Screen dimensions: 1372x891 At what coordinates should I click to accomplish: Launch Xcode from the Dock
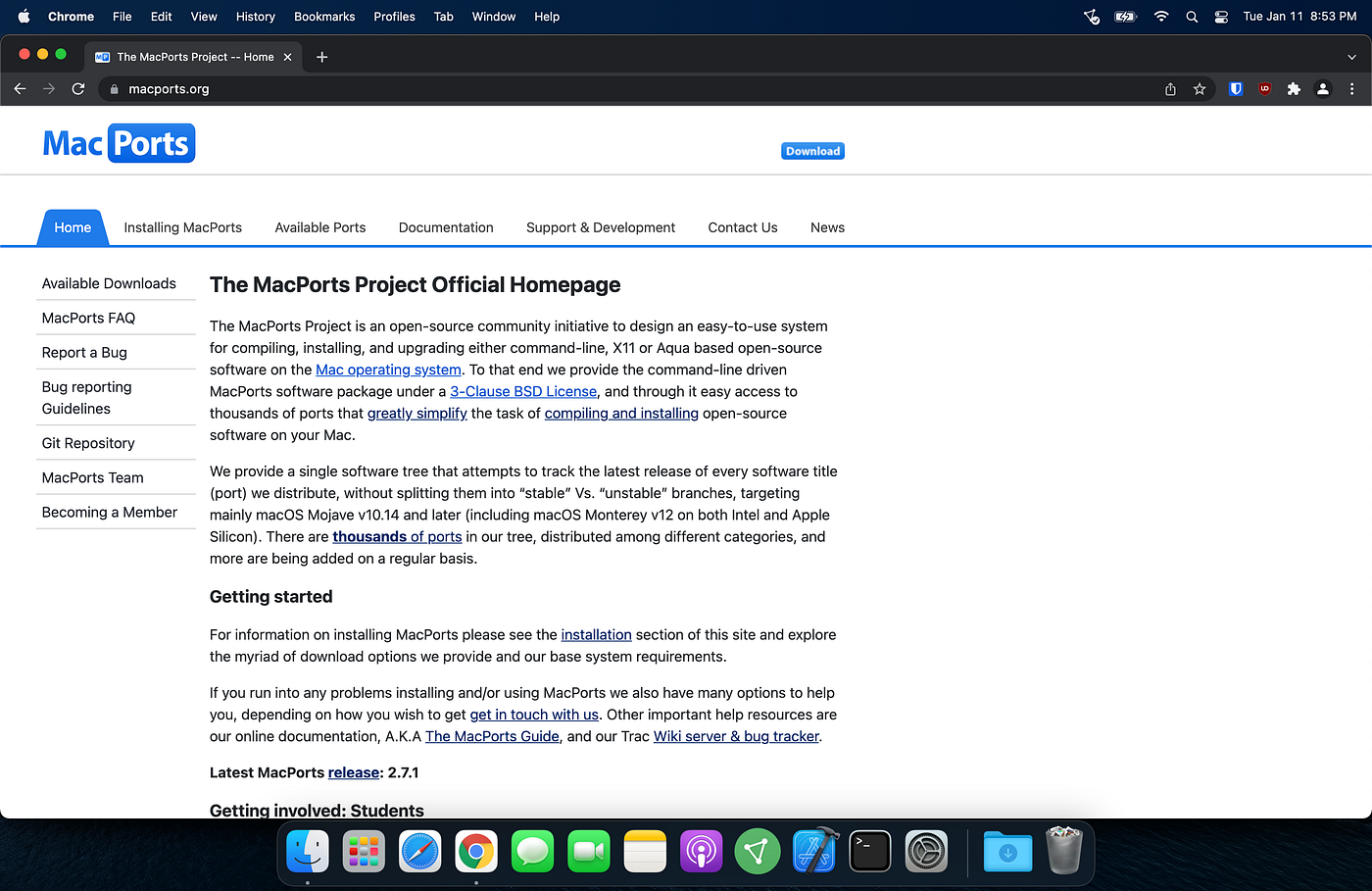(814, 851)
